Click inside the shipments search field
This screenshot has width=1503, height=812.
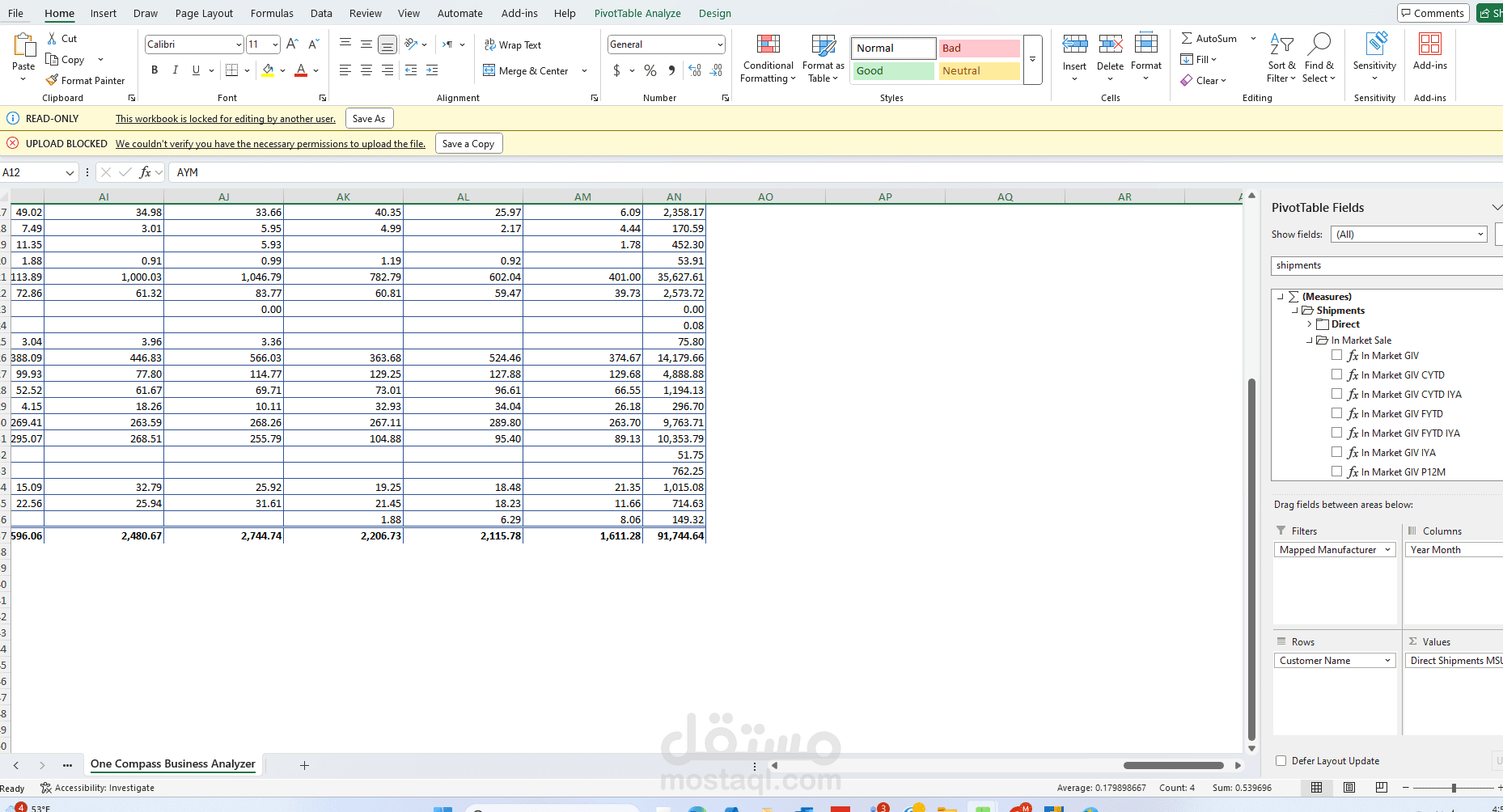(x=1375, y=265)
